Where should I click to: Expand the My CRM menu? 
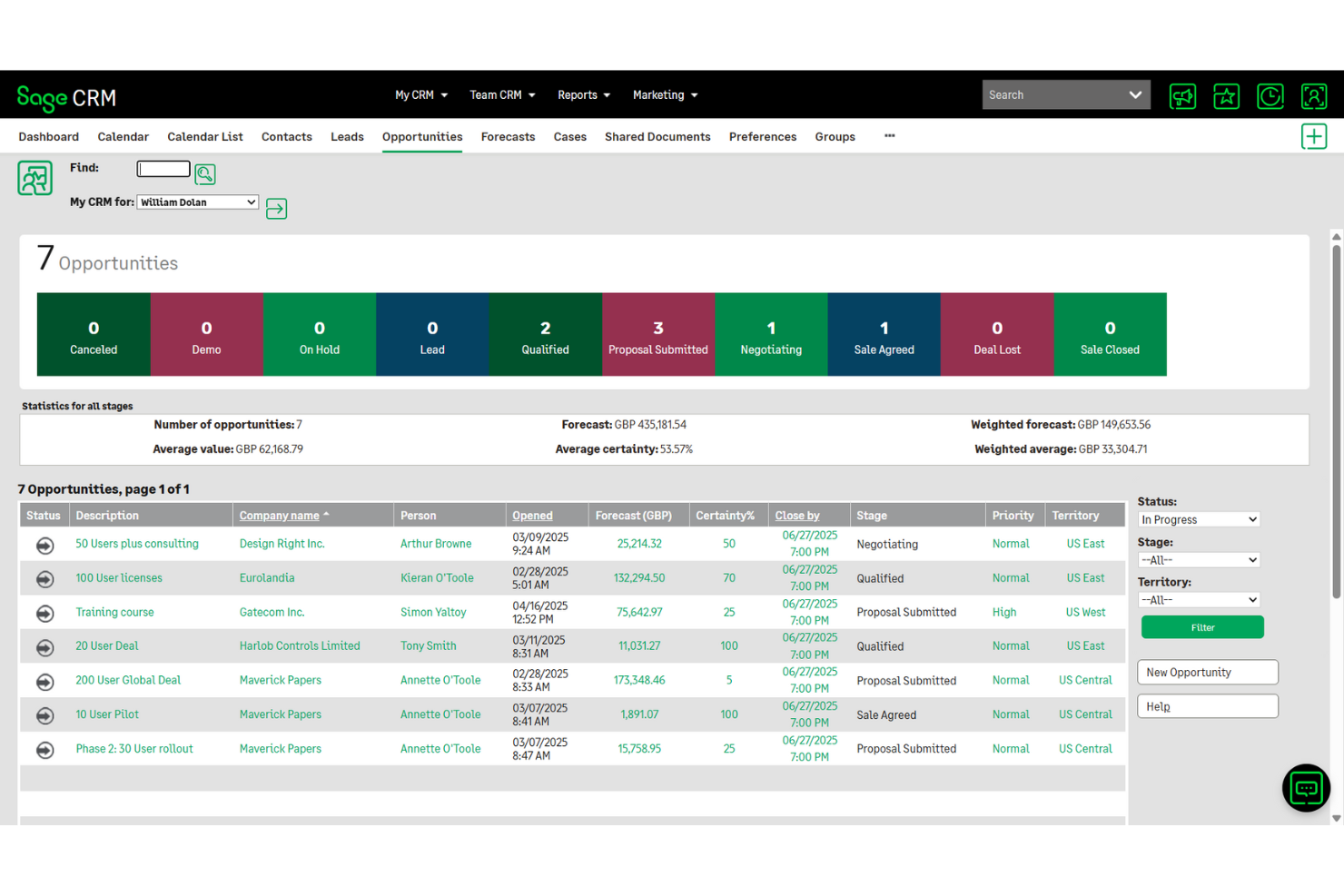click(421, 94)
